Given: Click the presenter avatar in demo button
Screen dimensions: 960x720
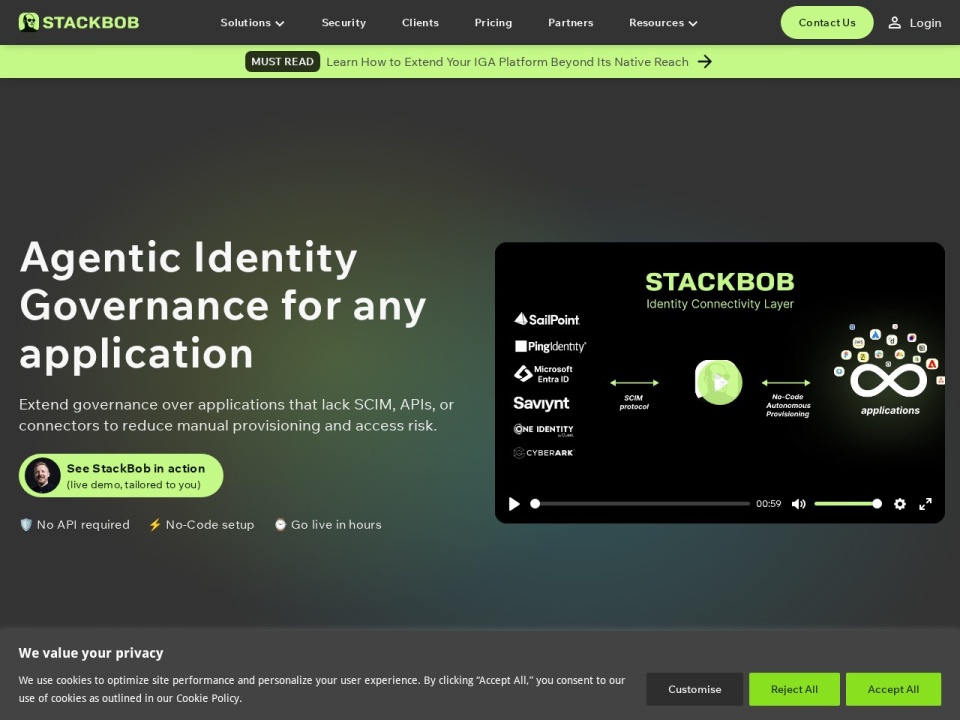Looking at the screenshot, I should [x=42, y=475].
